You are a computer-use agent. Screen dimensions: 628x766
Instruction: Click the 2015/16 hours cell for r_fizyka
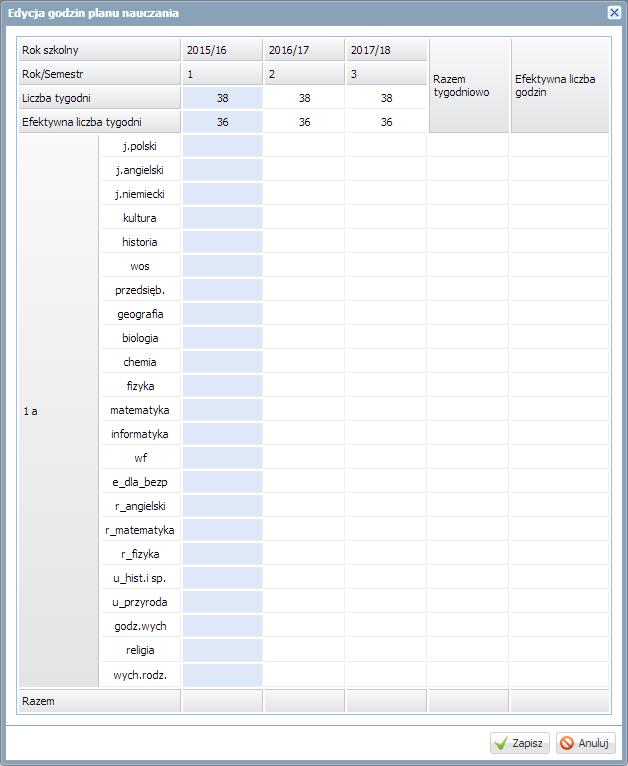pos(222,553)
